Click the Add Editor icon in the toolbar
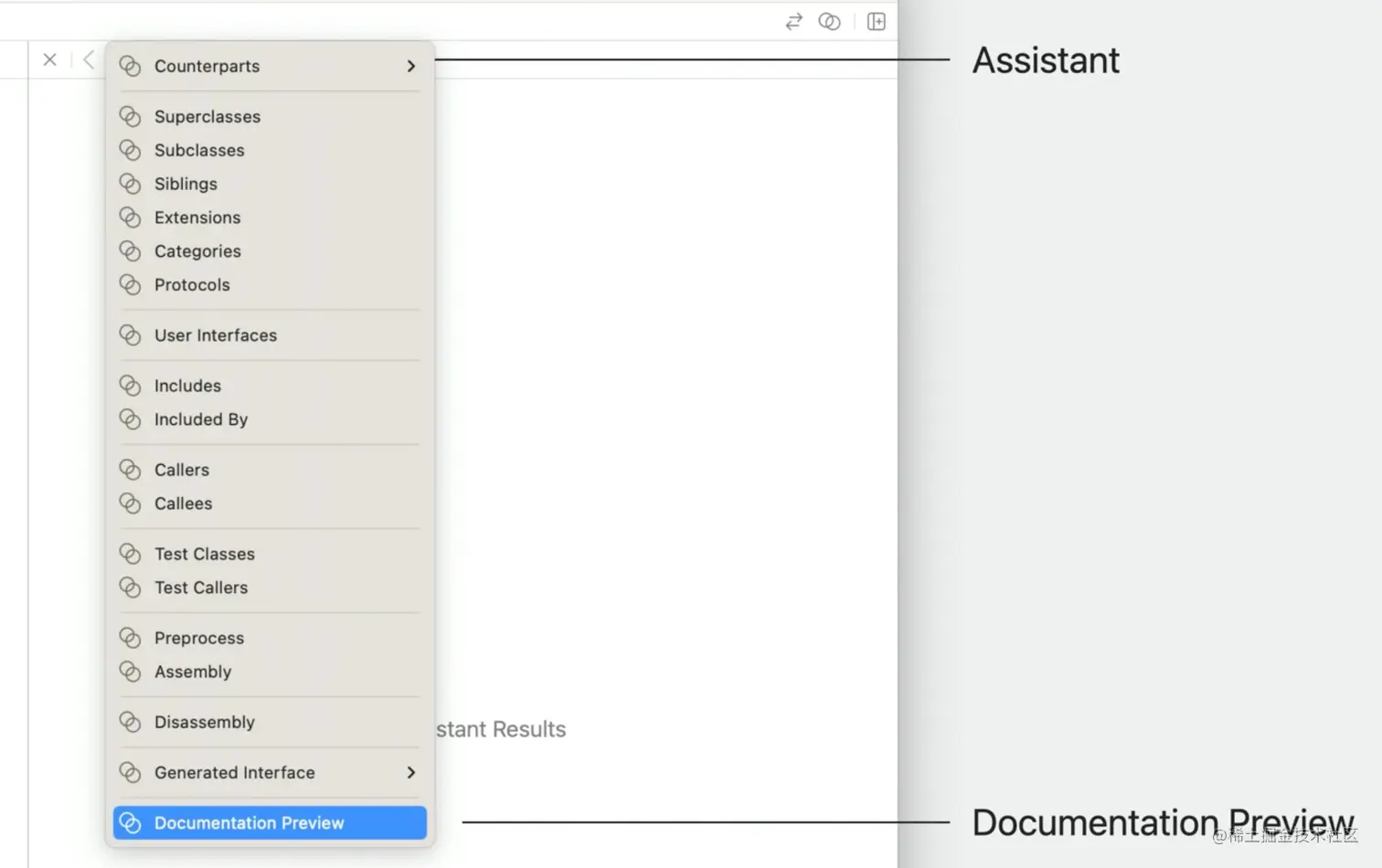Viewport: 1382px width, 868px height. click(875, 21)
